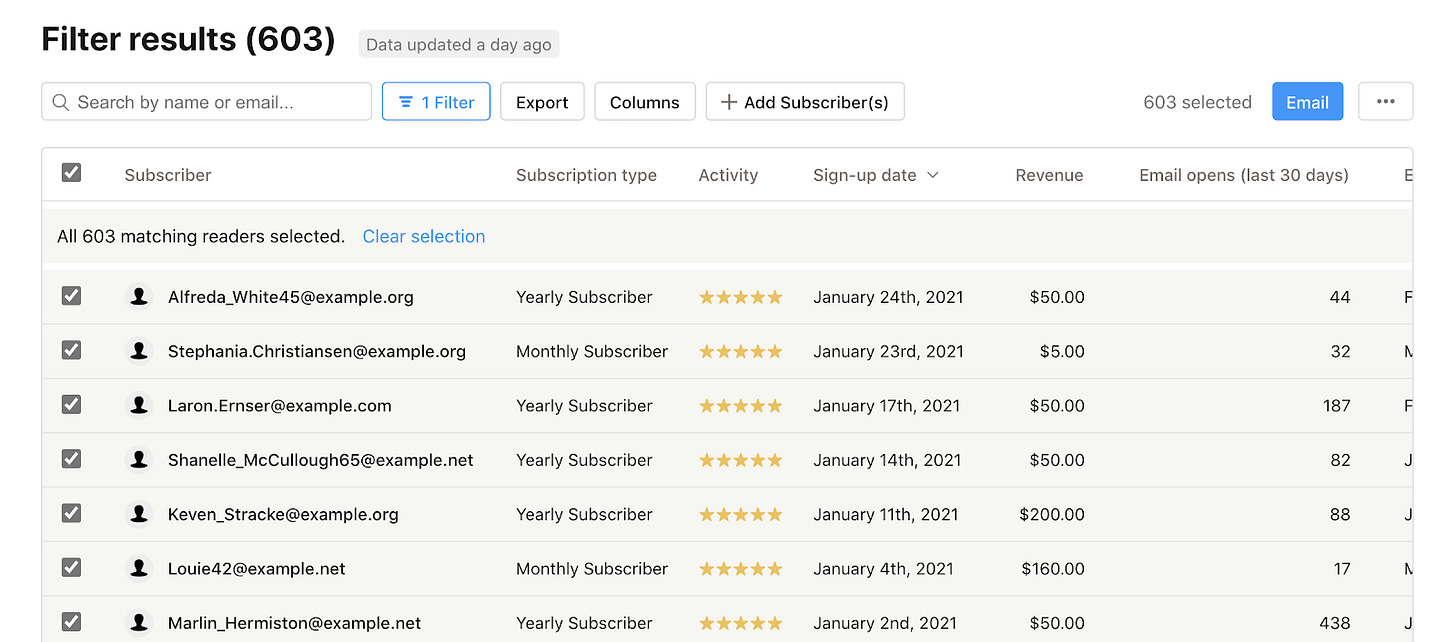
Task: Click the Clear selection link
Action: click(423, 236)
